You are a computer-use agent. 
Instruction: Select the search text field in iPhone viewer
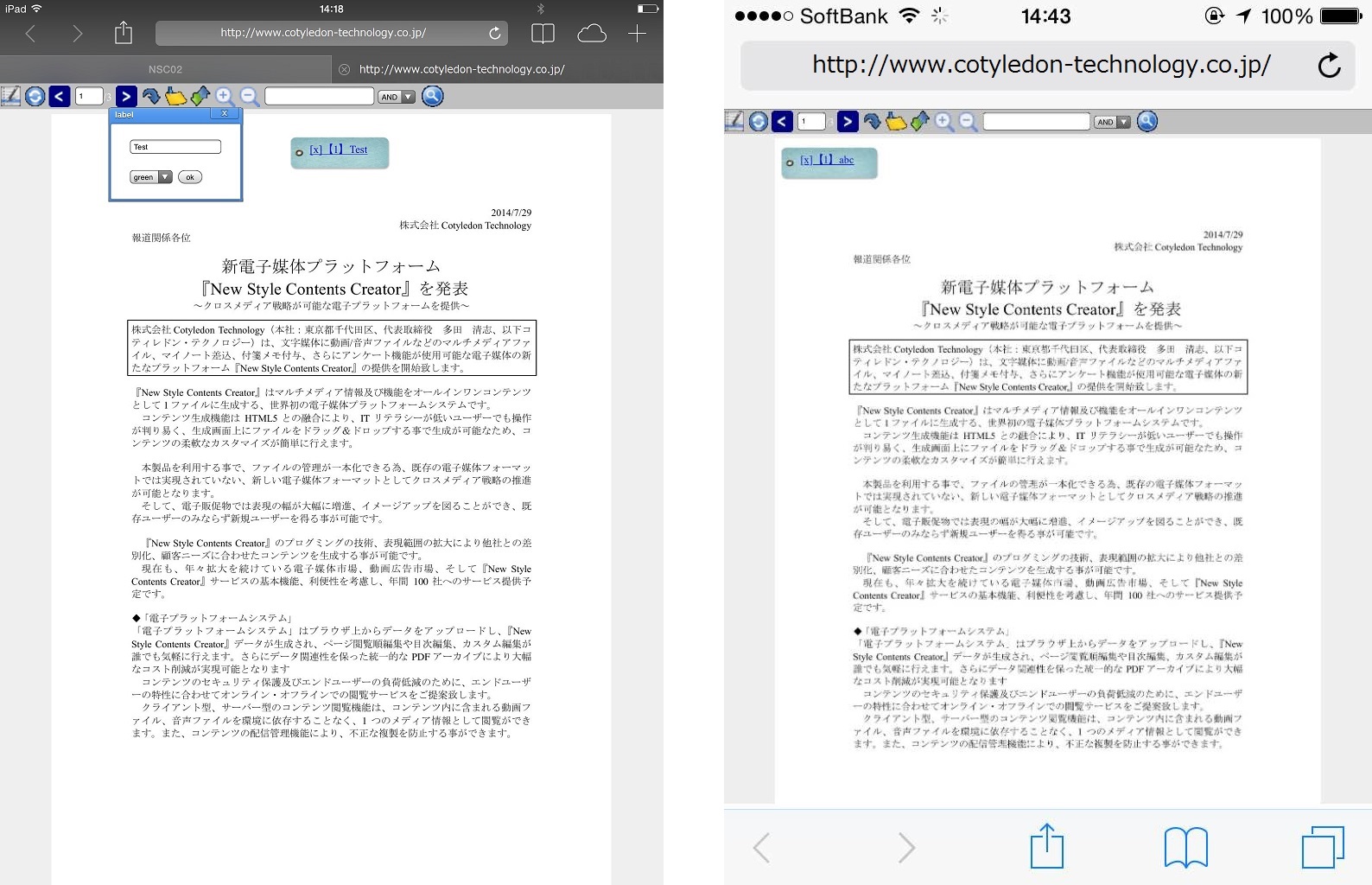(x=1037, y=122)
